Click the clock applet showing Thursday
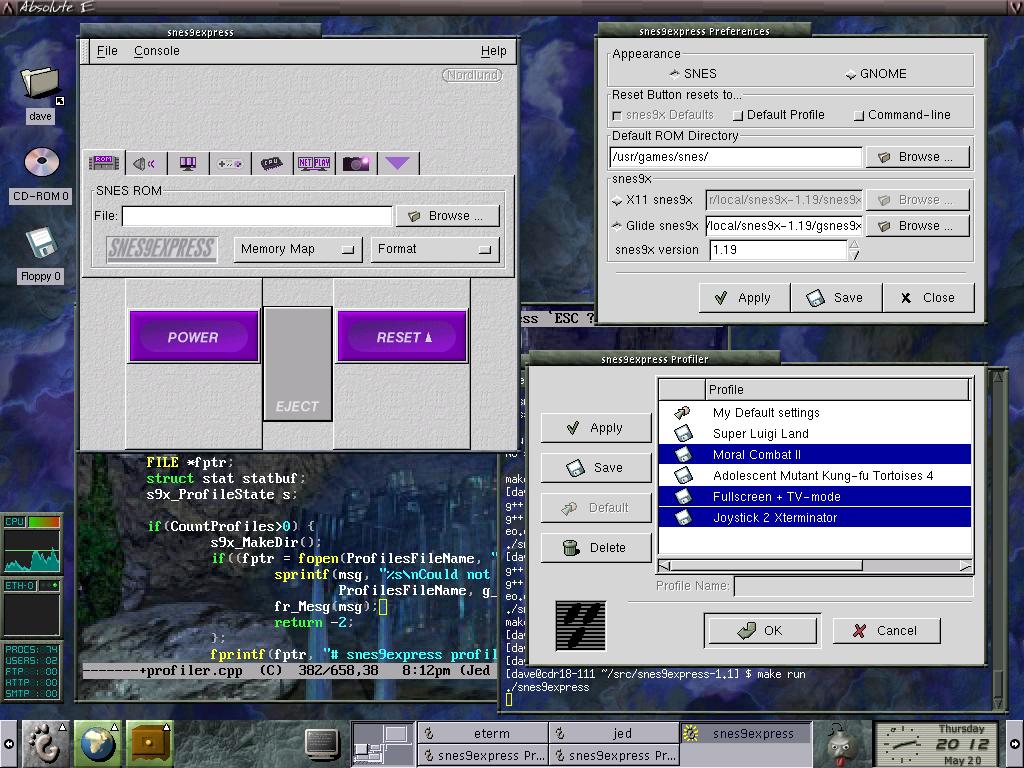Screen dimensions: 1024x768 pyautogui.click(x=935, y=744)
